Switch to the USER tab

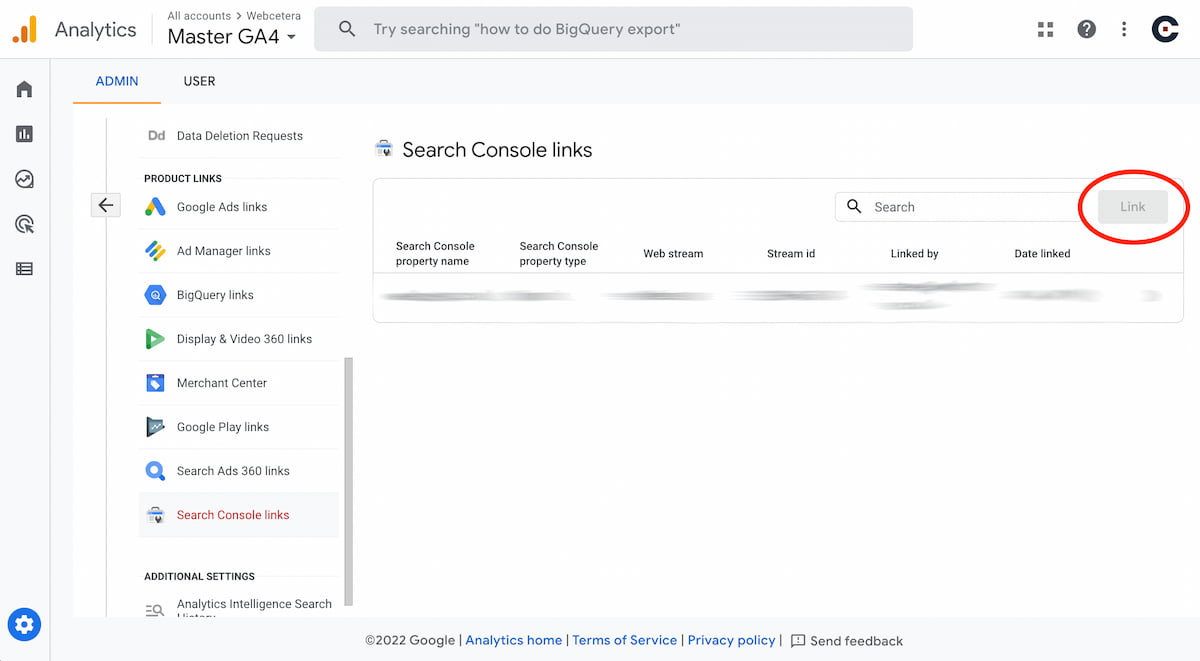199,81
